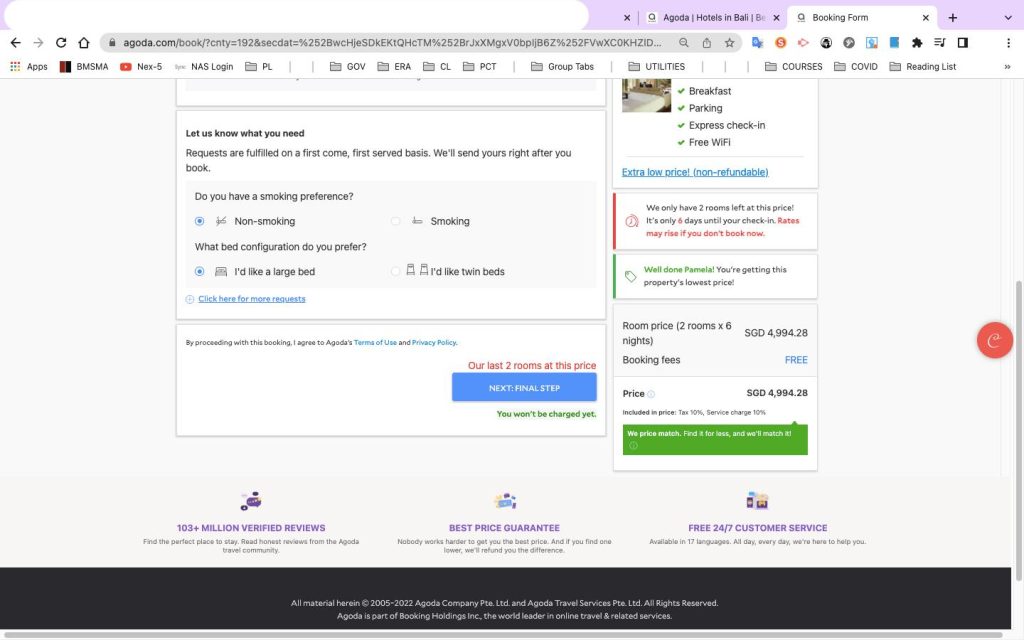1024x640 pixels.
Task: Click the hotel room thumbnail image
Action: [646, 95]
